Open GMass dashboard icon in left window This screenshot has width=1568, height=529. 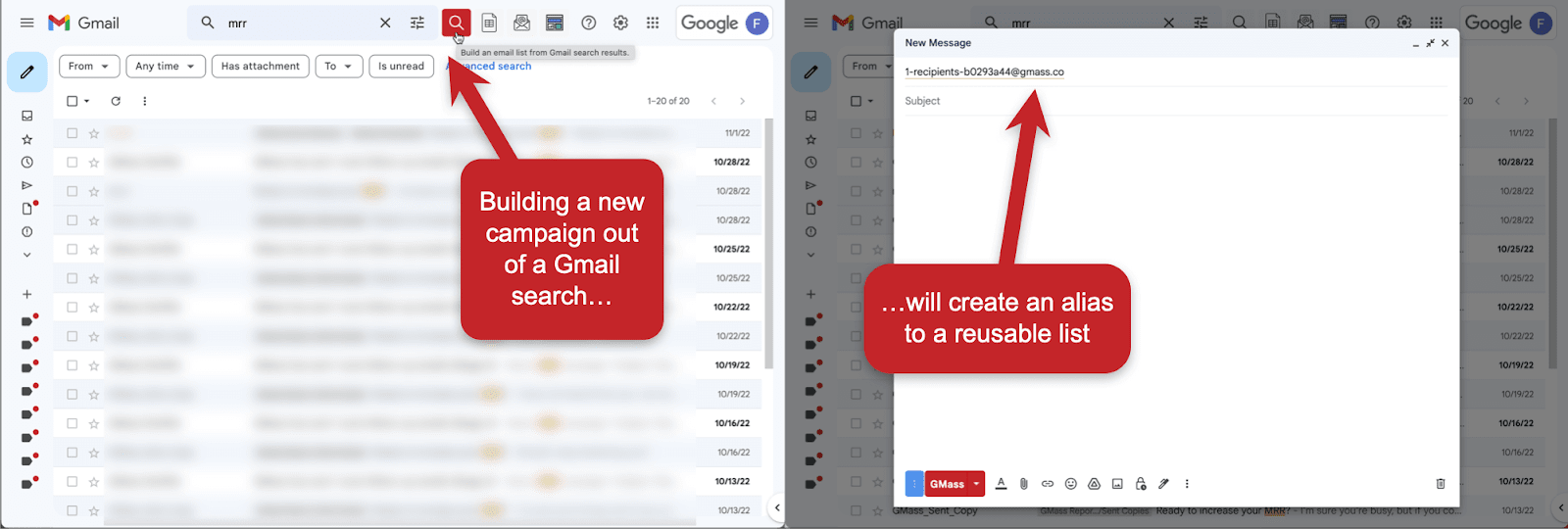point(555,23)
